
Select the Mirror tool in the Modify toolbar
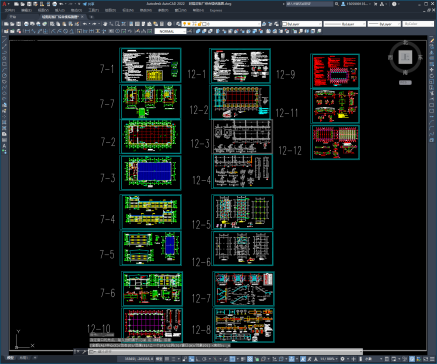click(432, 52)
